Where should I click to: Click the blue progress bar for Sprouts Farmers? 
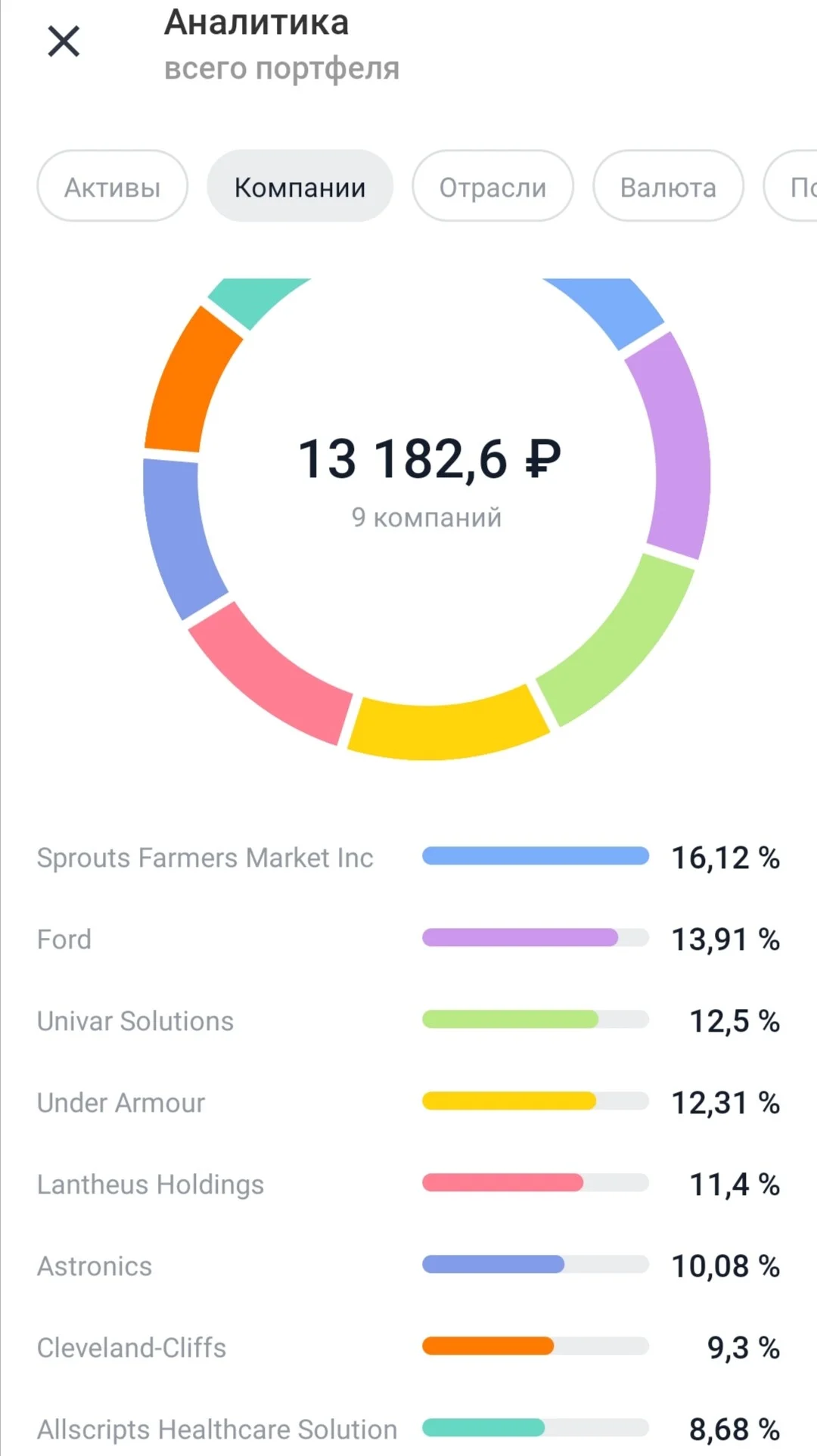coord(536,855)
